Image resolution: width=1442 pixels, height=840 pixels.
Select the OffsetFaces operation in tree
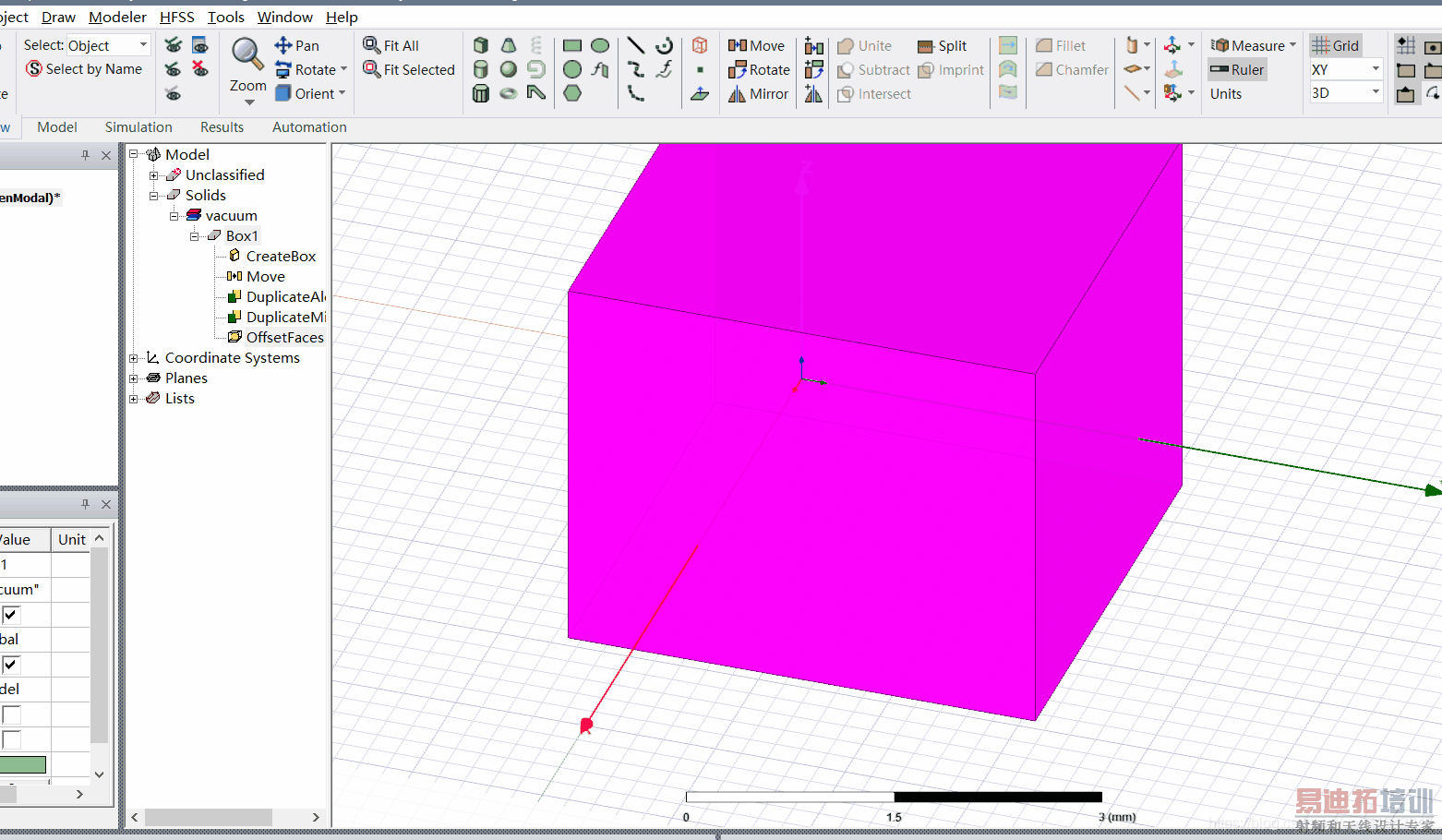(x=276, y=338)
